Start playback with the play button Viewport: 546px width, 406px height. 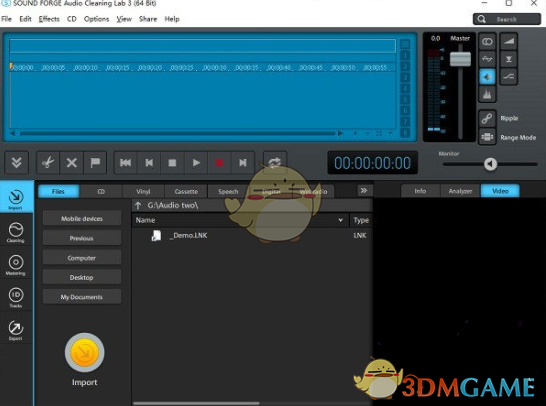pos(196,163)
